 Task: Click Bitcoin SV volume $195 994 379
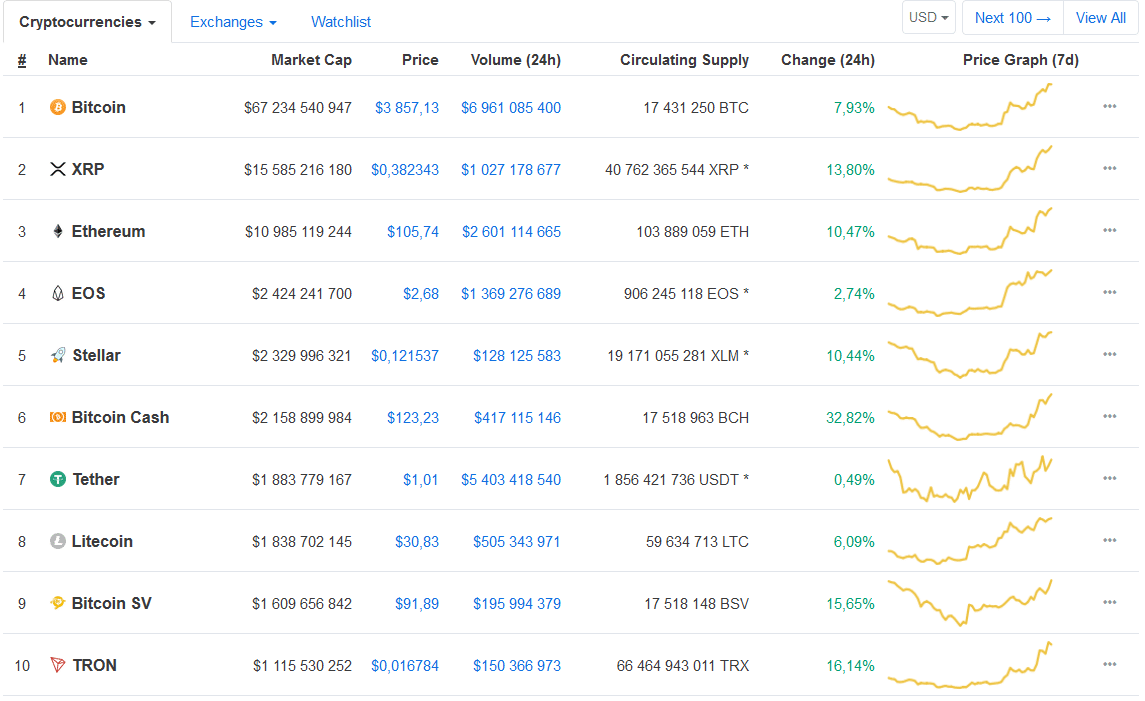coord(517,604)
